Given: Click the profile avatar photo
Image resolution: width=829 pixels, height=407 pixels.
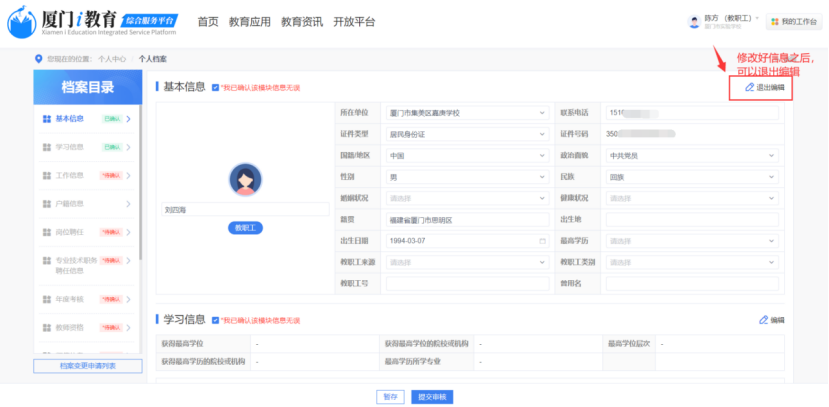Looking at the screenshot, I should coord(245,180).
